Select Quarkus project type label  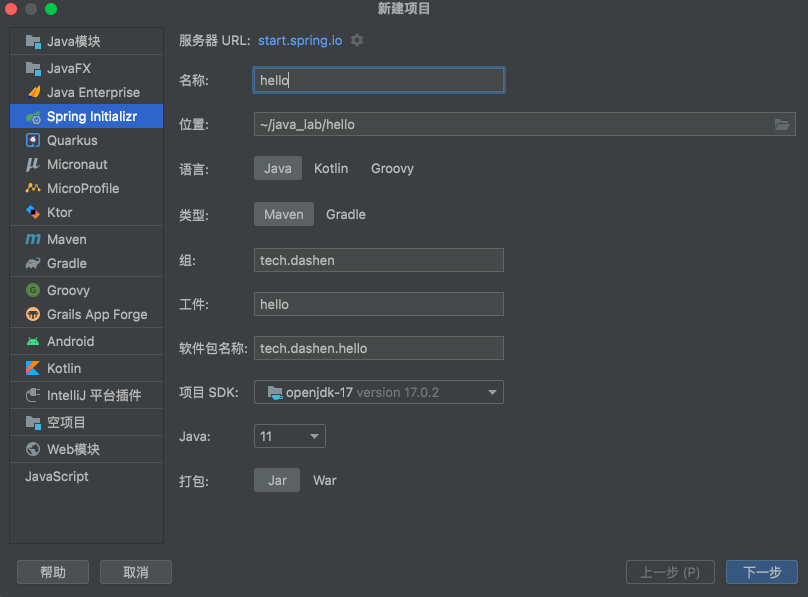[72, 140]
